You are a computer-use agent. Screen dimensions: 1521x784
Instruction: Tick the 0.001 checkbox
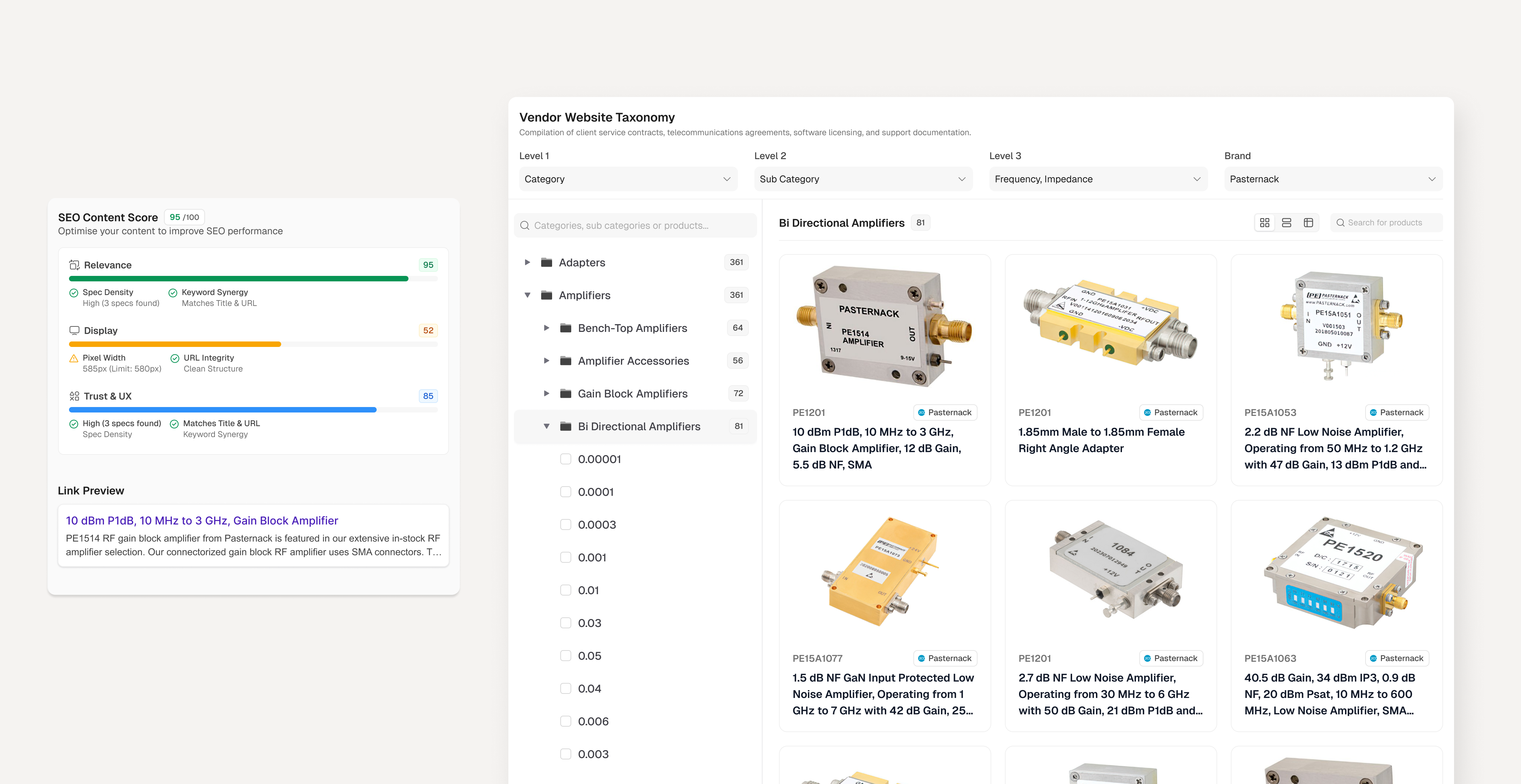pyautogui.click(x=566, y=557)
